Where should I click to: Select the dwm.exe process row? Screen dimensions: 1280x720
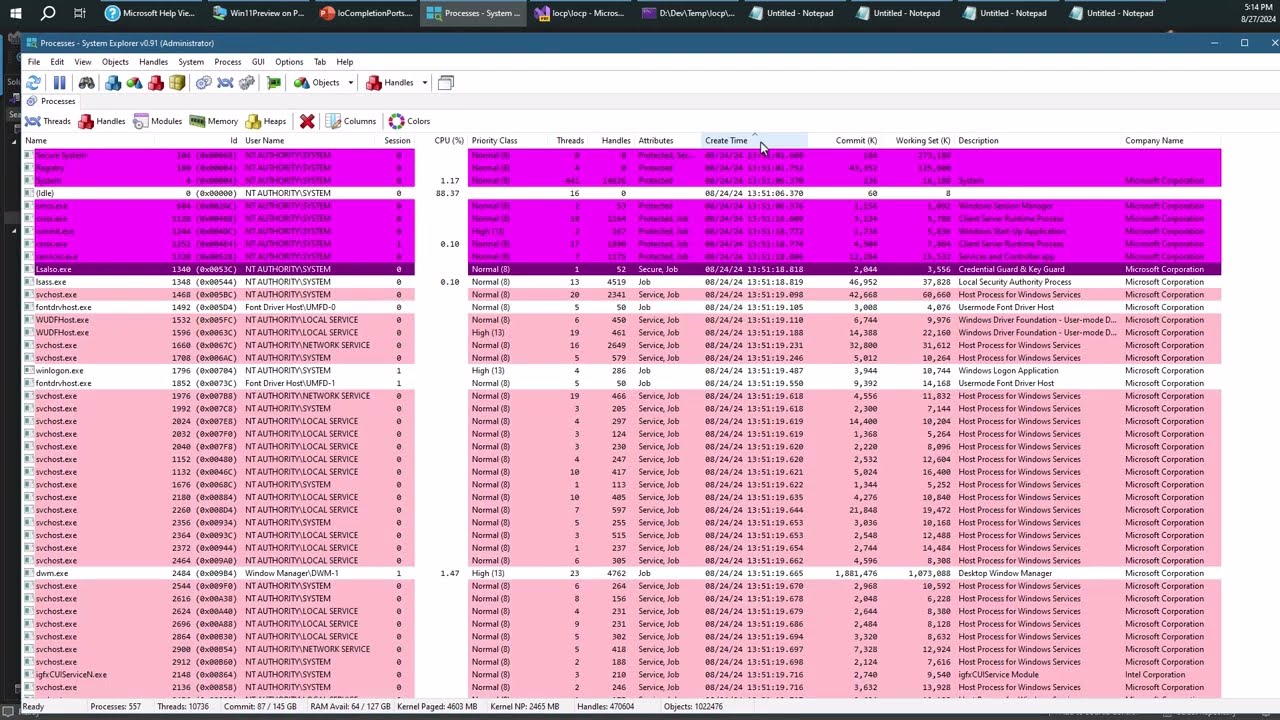pyautogui.click(x=622, y=573)
